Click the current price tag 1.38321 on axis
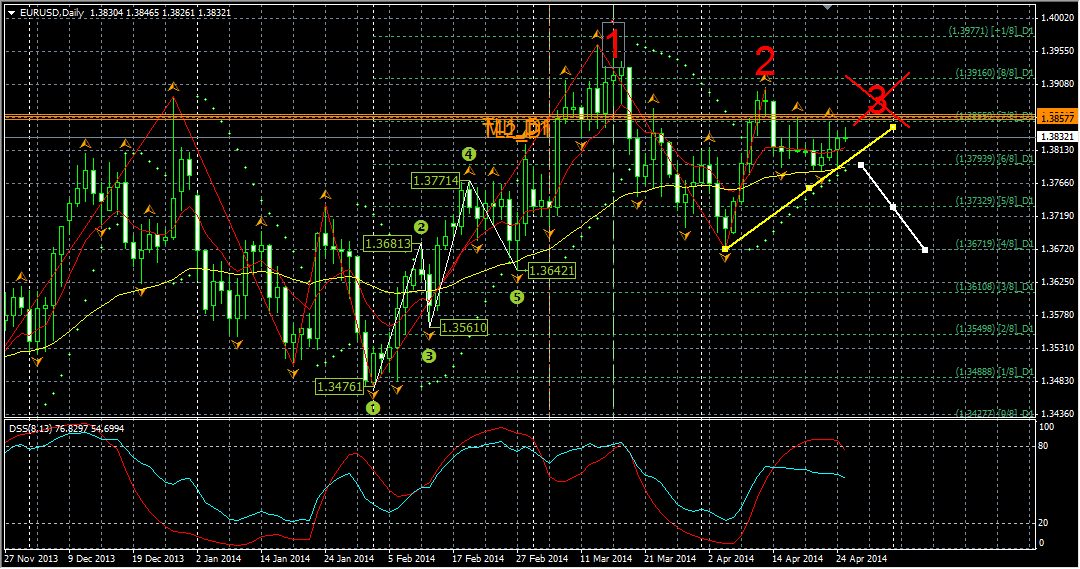 [x=1056, y=137]
